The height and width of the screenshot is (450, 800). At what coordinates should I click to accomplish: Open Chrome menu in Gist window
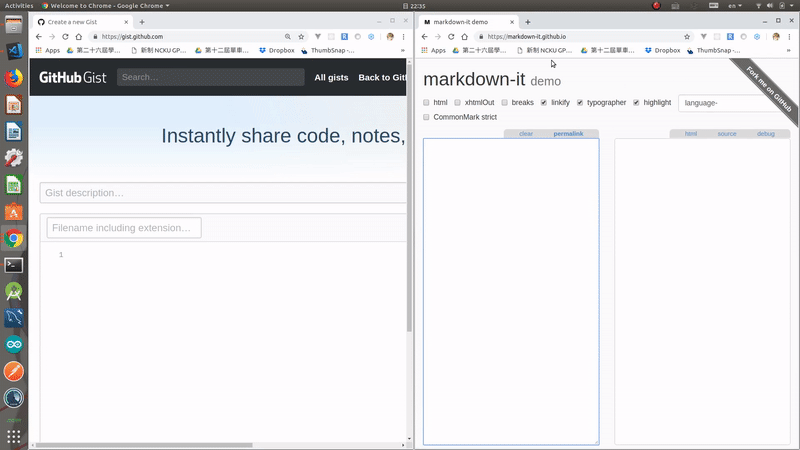click(403, 37)
